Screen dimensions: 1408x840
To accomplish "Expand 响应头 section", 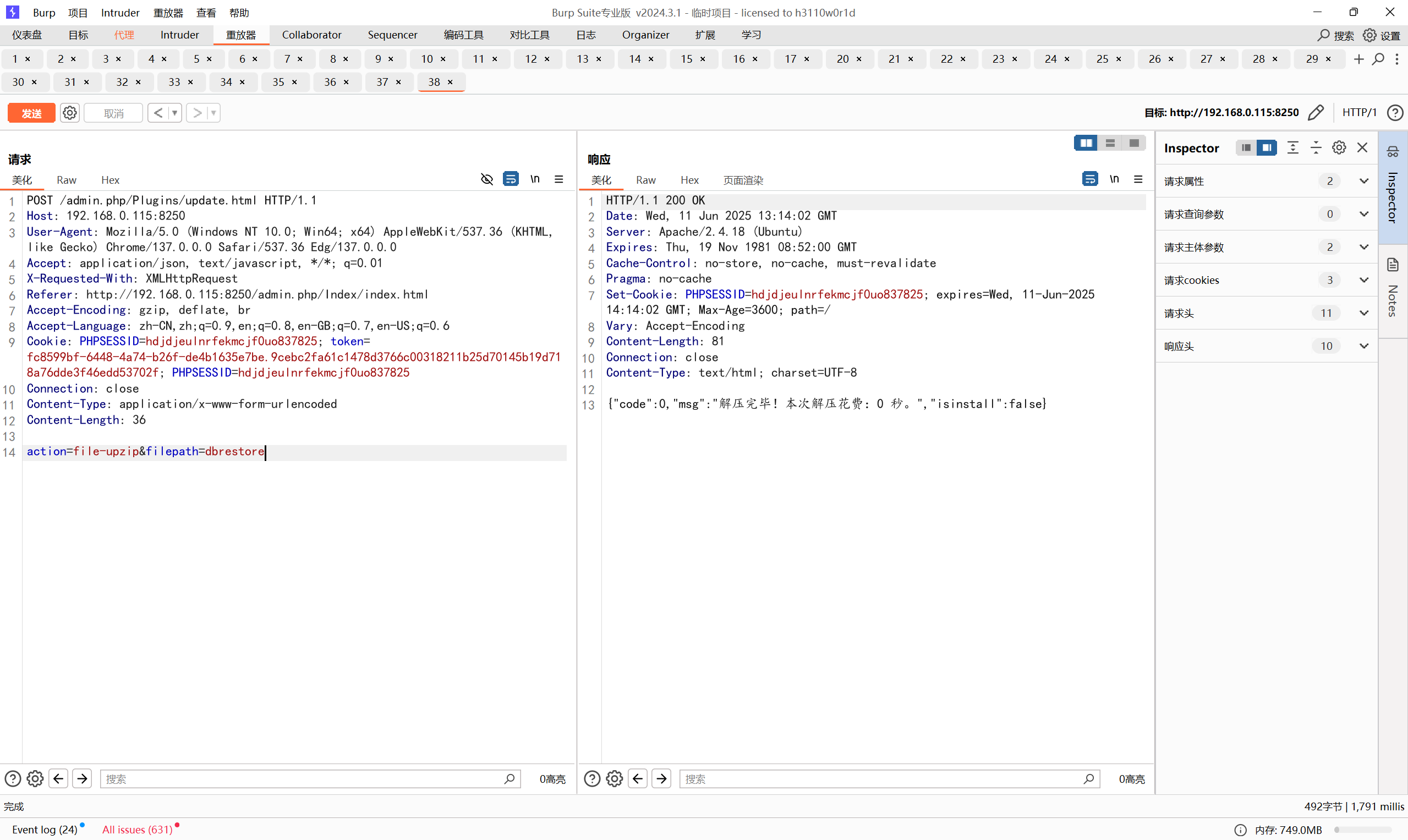I will click(1267, 346).
